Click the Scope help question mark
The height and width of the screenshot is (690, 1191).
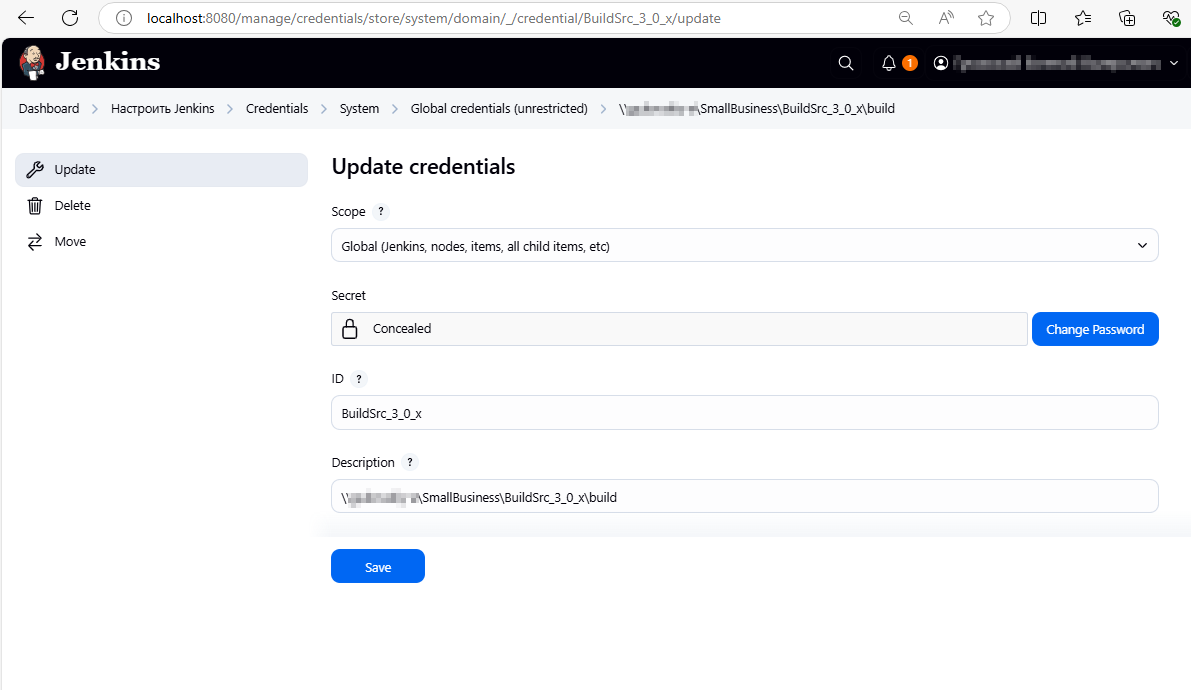[x=380, y=212]
